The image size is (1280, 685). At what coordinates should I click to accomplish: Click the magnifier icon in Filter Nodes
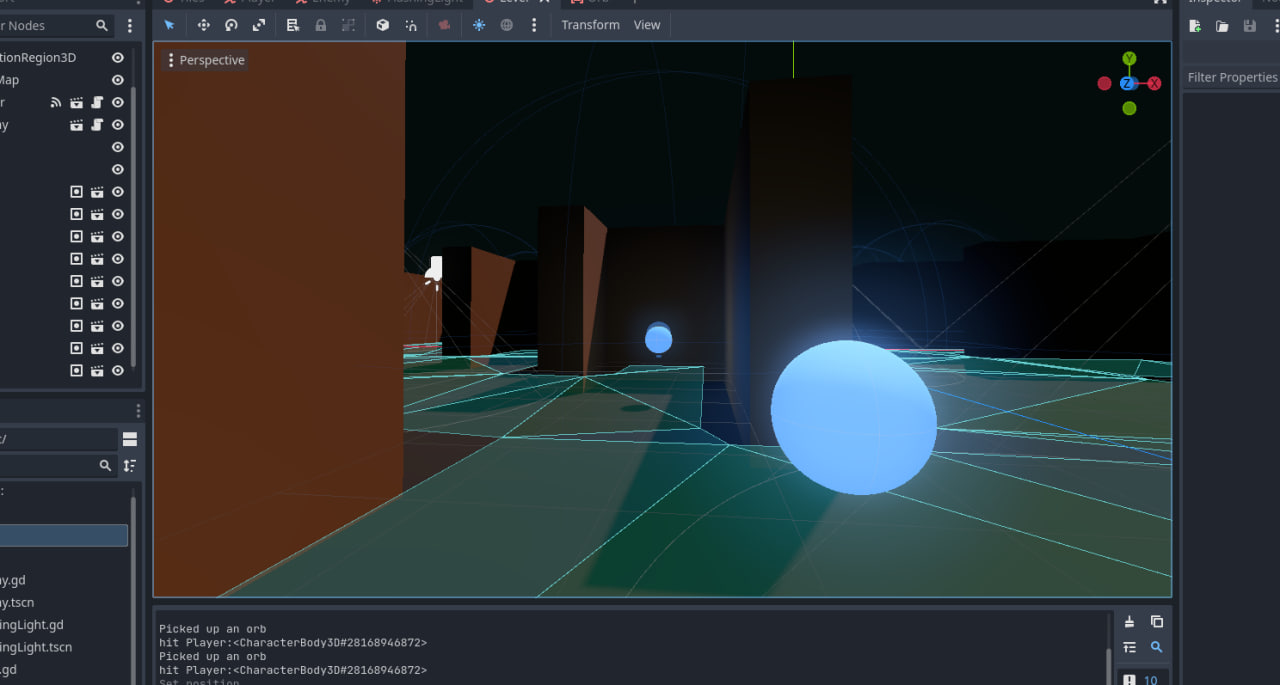[102, 25]
